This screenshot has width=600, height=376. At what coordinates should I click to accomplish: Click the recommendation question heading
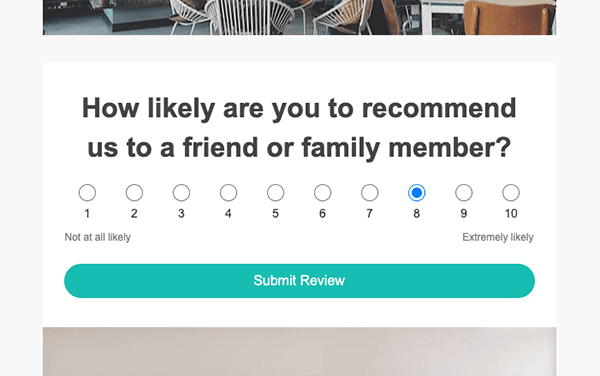point(299,127)
